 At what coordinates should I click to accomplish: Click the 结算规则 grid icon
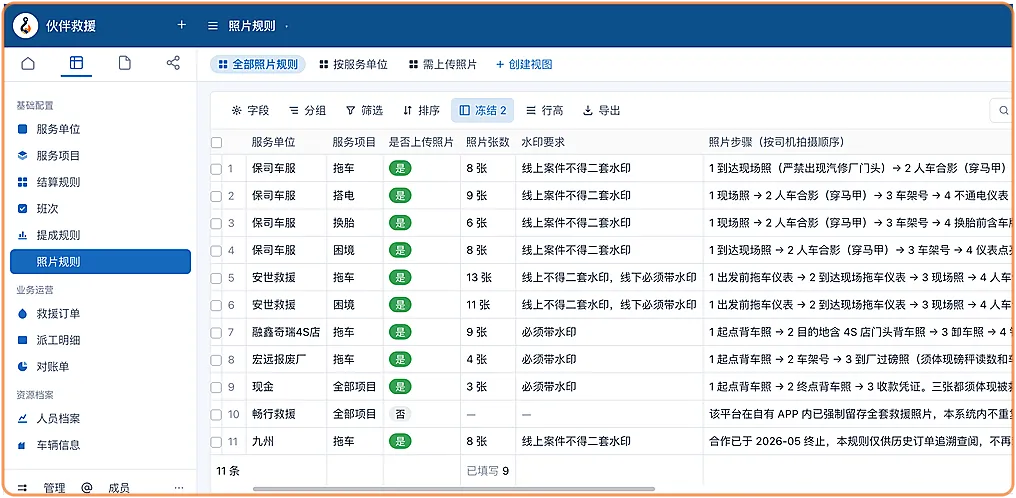click(23, 183)
